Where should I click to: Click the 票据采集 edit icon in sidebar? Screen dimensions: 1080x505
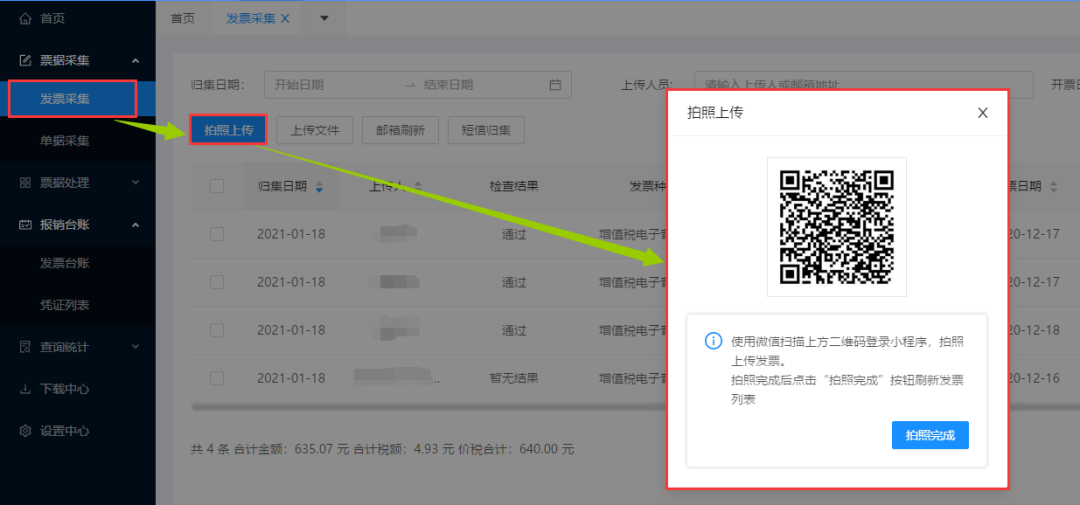(25, 61)
